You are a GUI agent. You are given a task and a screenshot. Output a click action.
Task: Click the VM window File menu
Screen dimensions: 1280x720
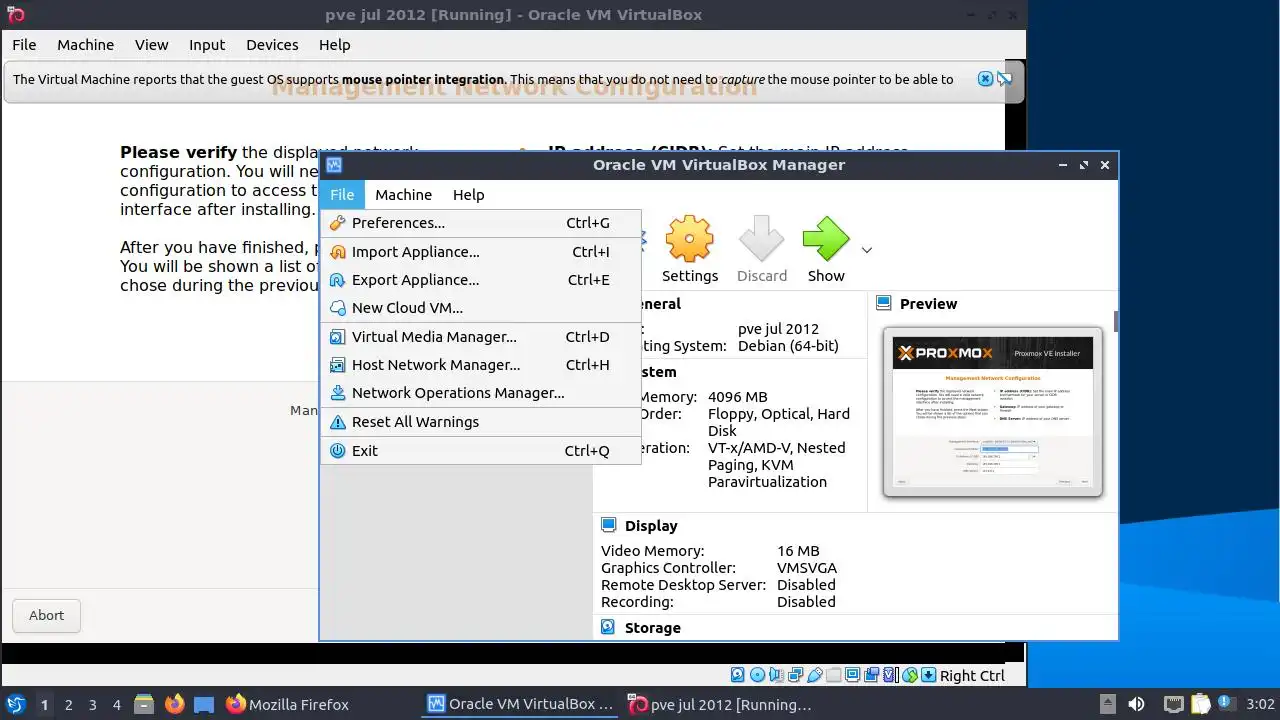[x=24, y=45]
